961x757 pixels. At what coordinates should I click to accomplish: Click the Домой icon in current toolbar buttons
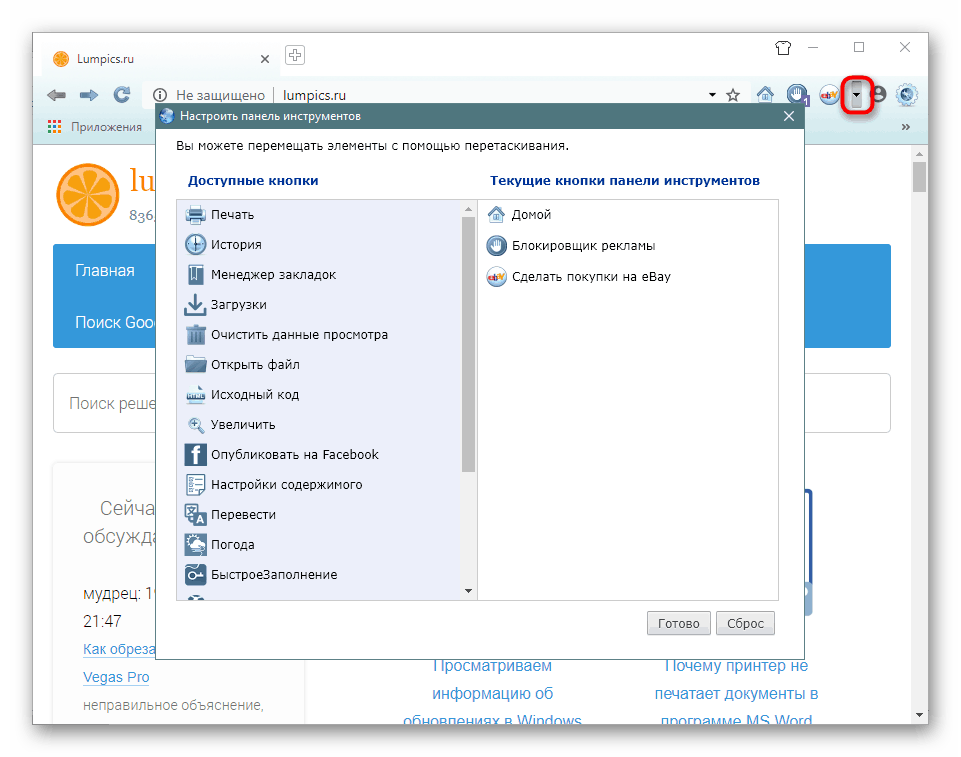(496, 214)
